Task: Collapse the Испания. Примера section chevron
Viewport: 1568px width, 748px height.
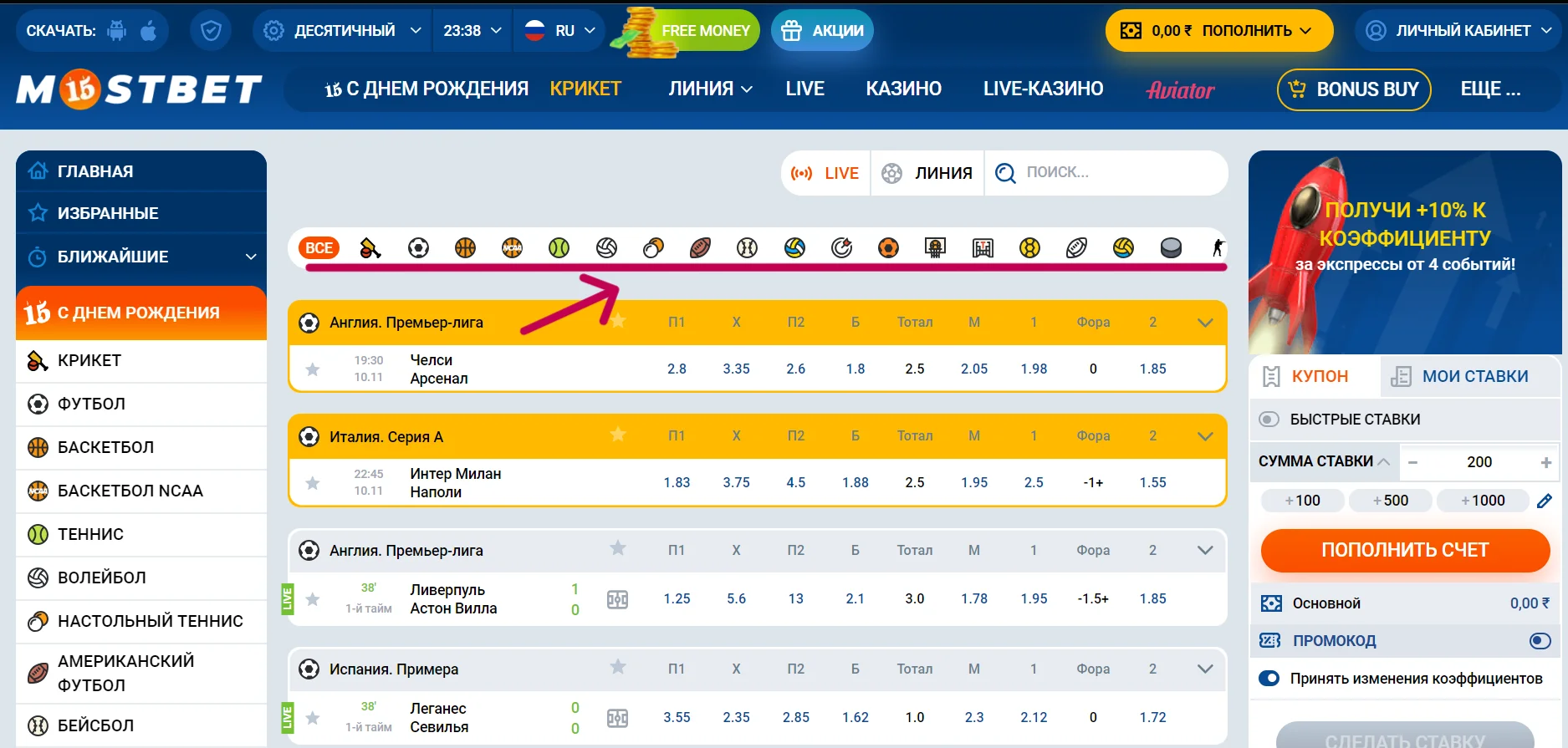Action: coord(1205,669)
